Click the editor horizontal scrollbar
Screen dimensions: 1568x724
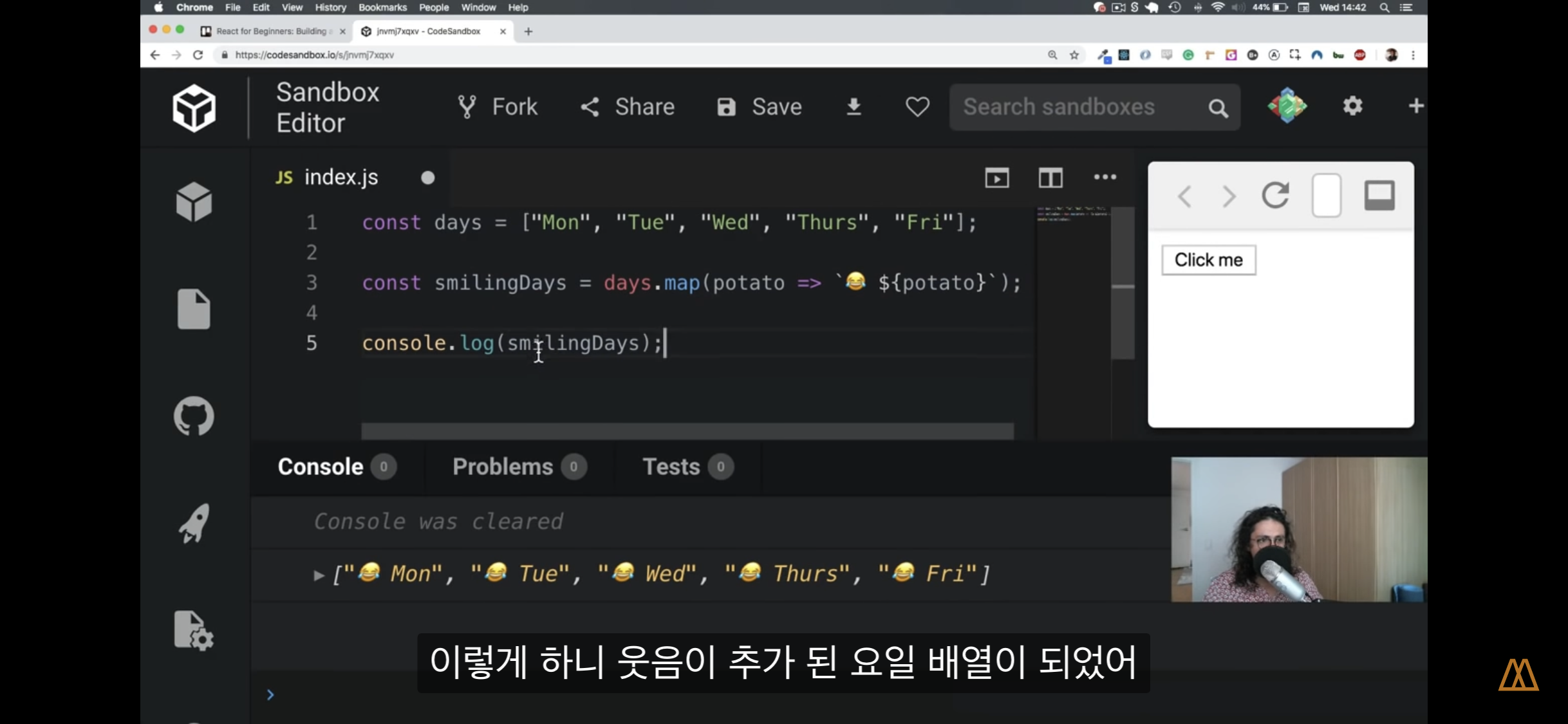tap(687, 430)
